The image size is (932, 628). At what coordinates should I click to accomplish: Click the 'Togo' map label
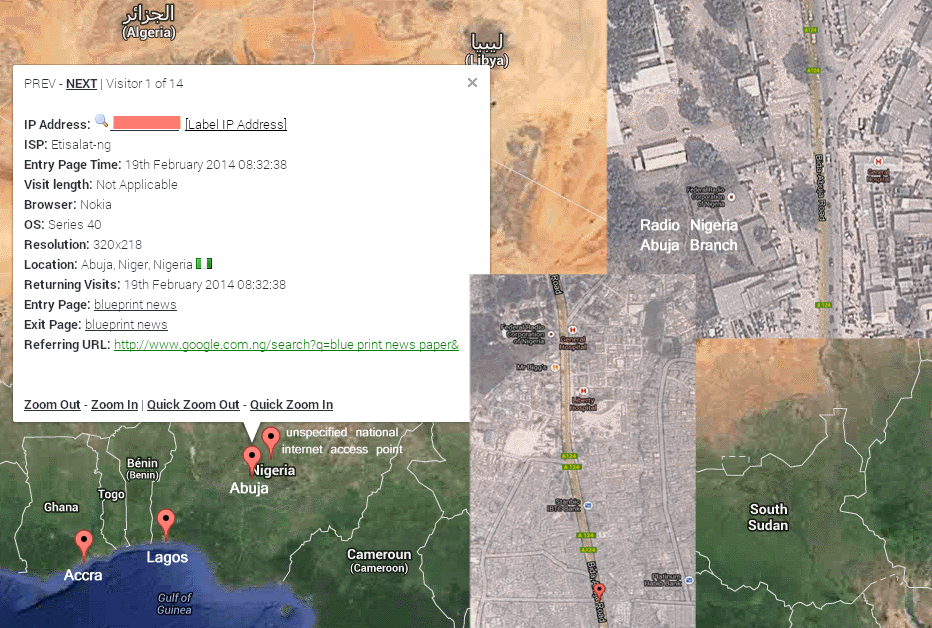(x=111, y=494)
